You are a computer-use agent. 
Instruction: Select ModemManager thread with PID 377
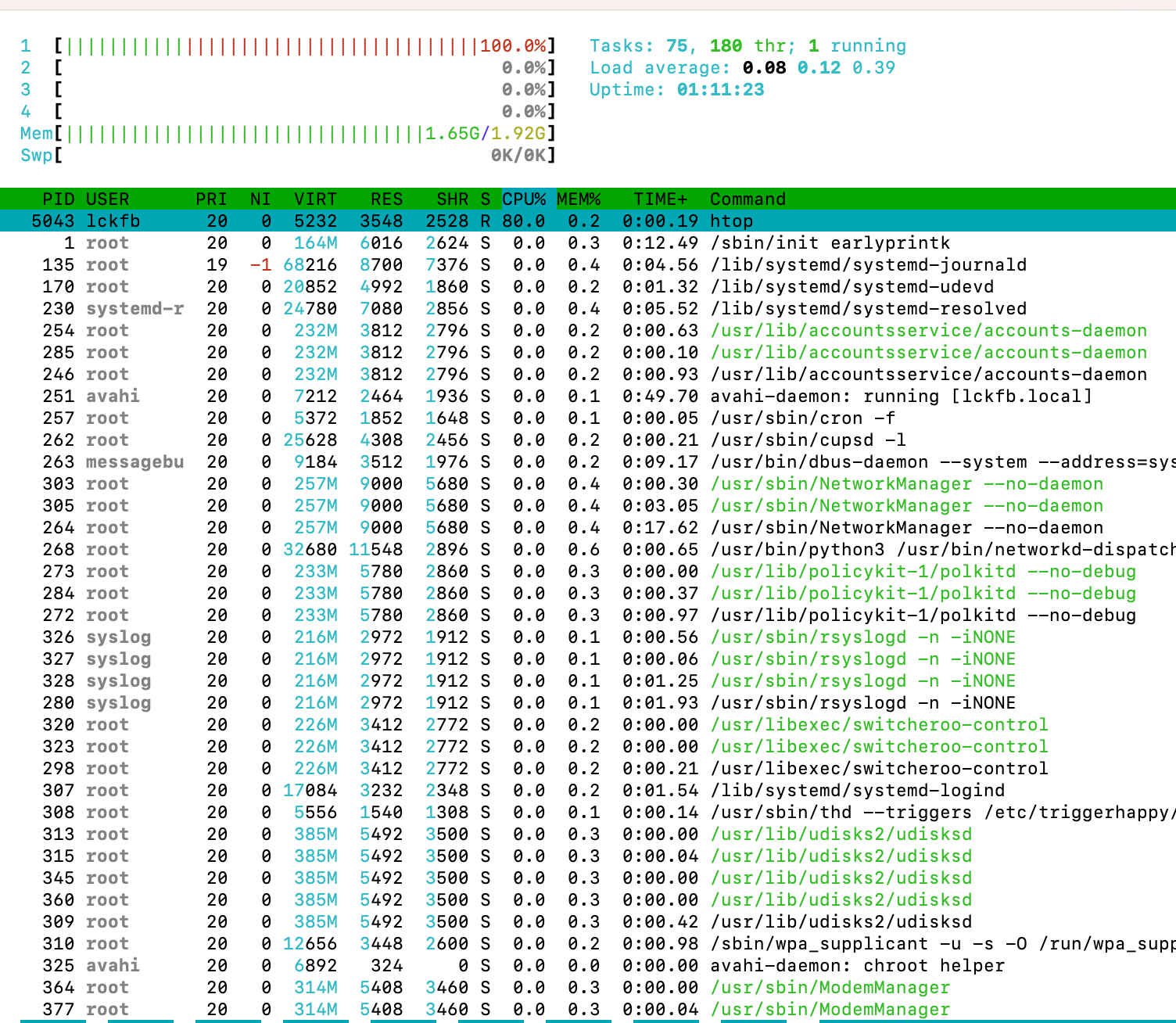tap(588, 1010)
